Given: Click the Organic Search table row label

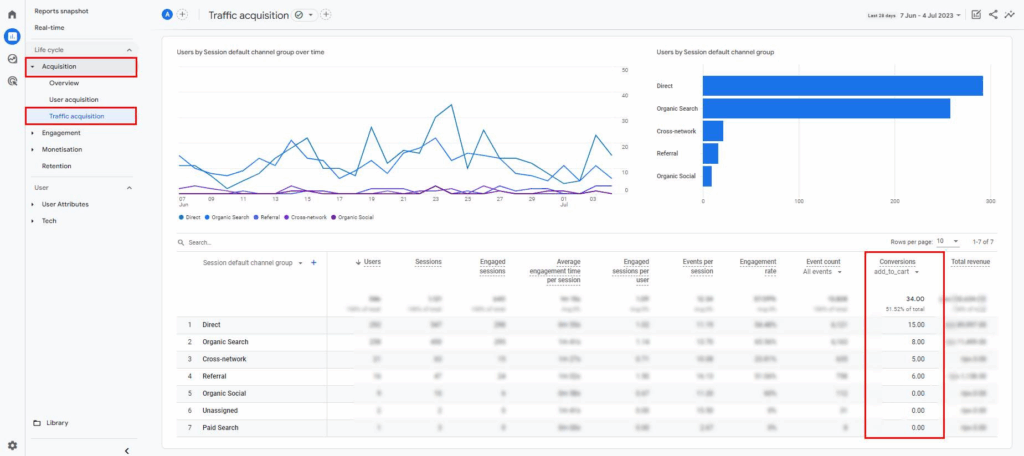Looking at the screenshot, I should pos(225,342).
